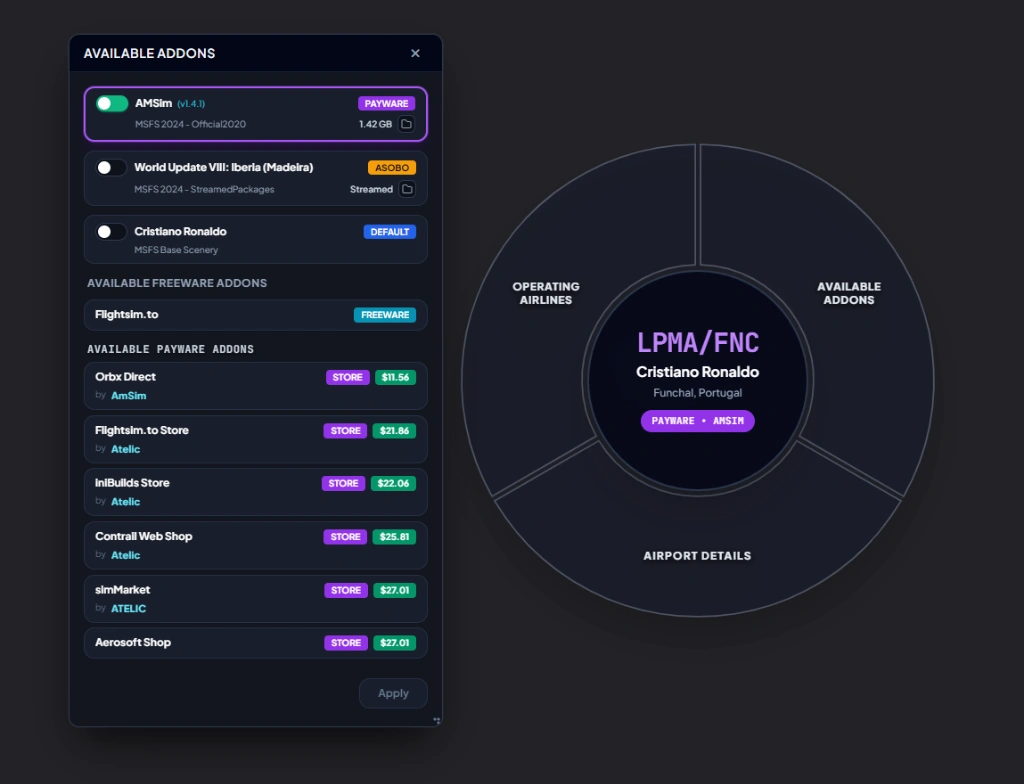Open the Airport Details wheel segment
Screen dimensions: 1024x784
click(697, 555)
